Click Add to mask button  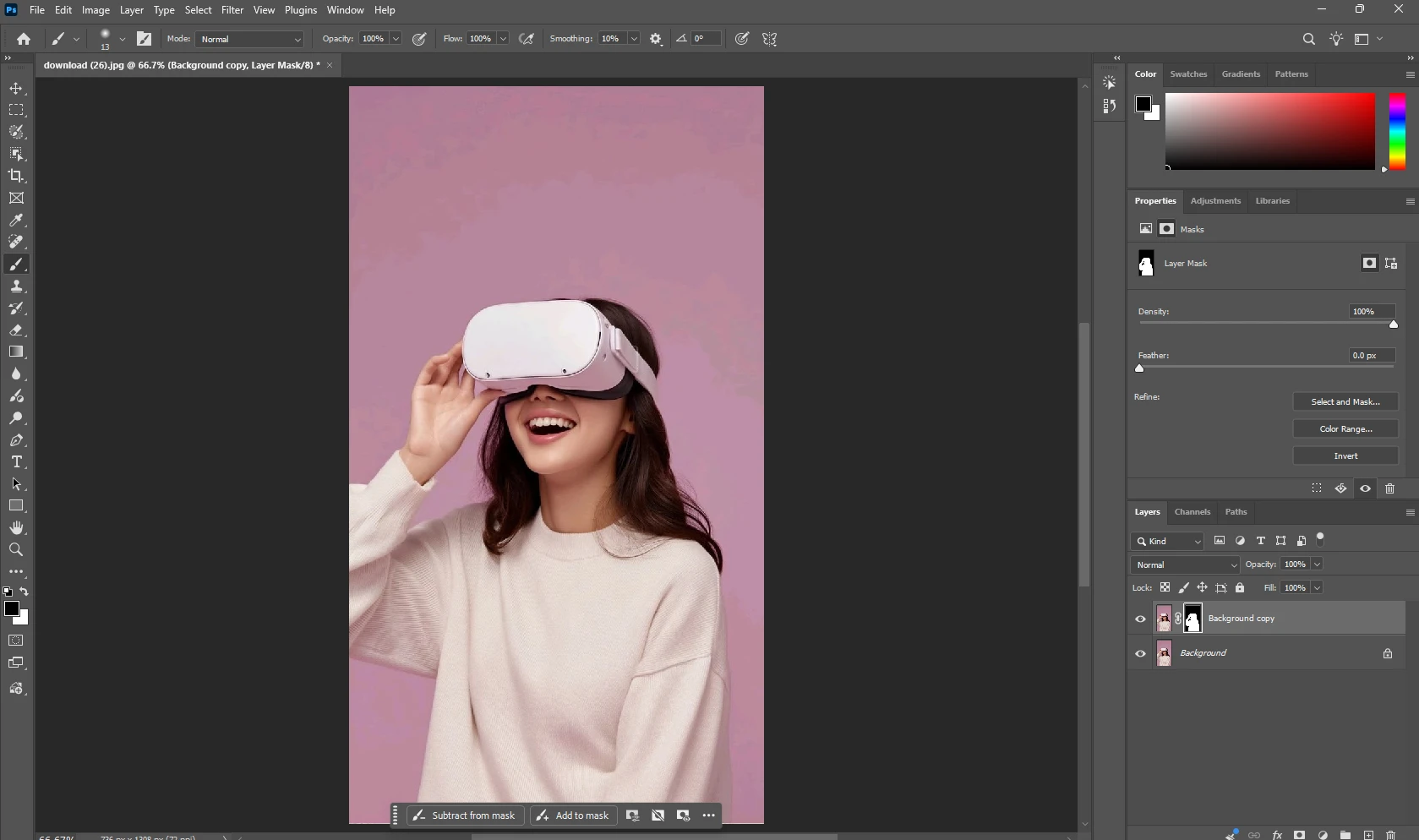pos(574,815)
